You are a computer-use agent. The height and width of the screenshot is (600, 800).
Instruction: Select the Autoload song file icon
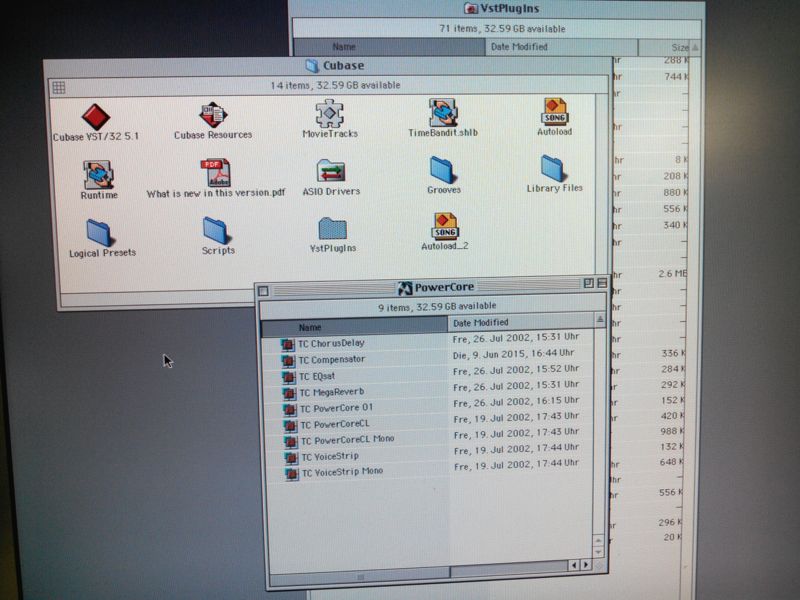(x=554, y=111)
